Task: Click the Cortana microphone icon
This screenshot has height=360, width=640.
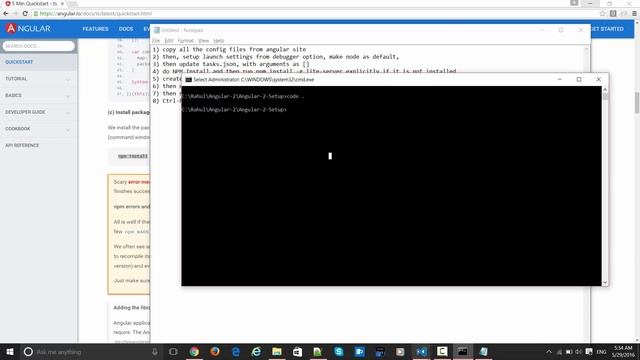Action: coord(155,351)
